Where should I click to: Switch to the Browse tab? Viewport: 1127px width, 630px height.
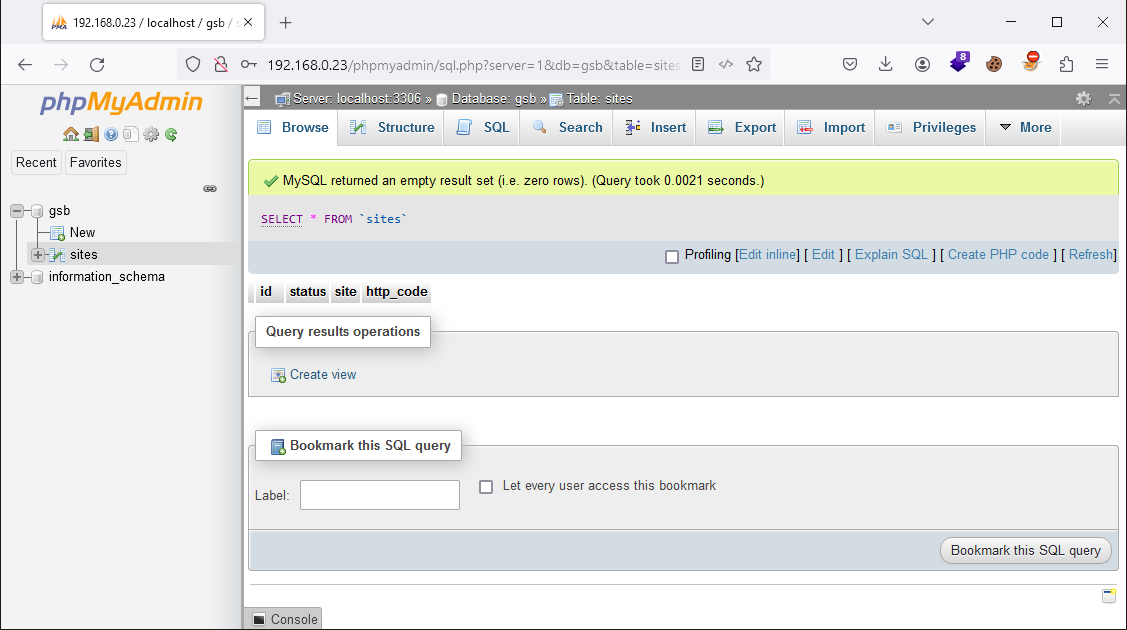[x=293, y=127]
